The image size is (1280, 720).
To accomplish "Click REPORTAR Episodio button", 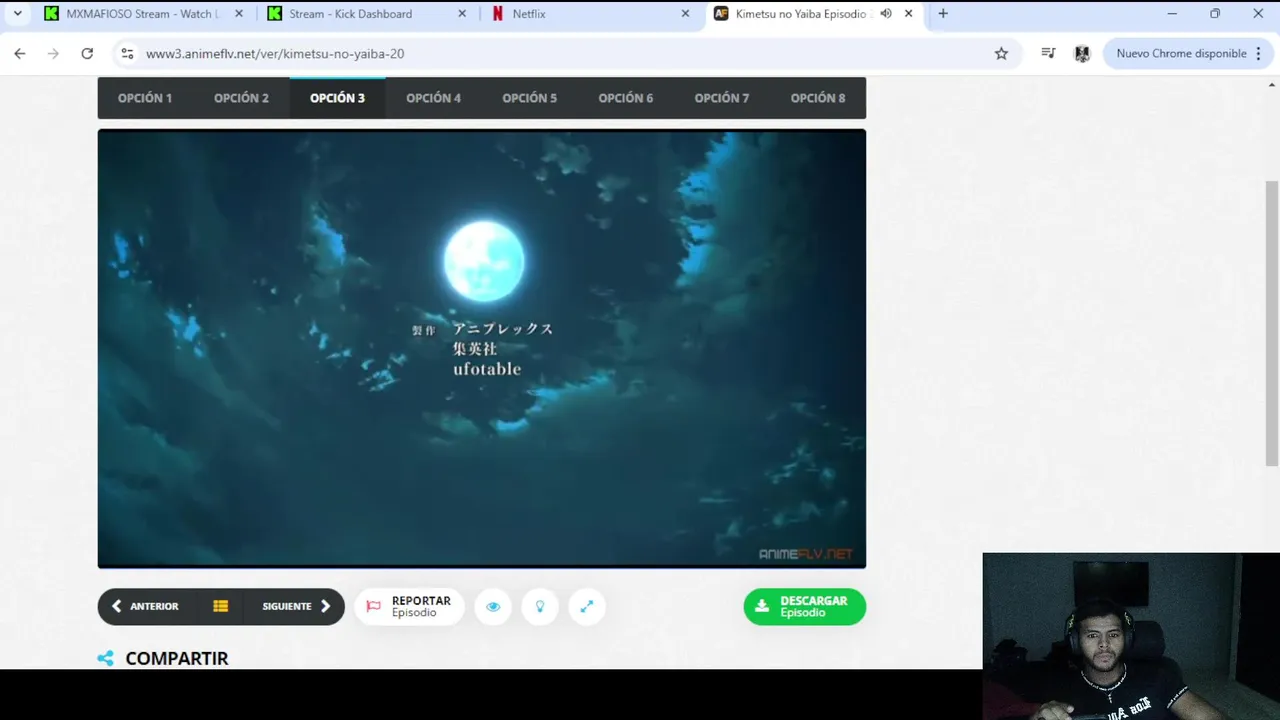I will coord(409,606).
